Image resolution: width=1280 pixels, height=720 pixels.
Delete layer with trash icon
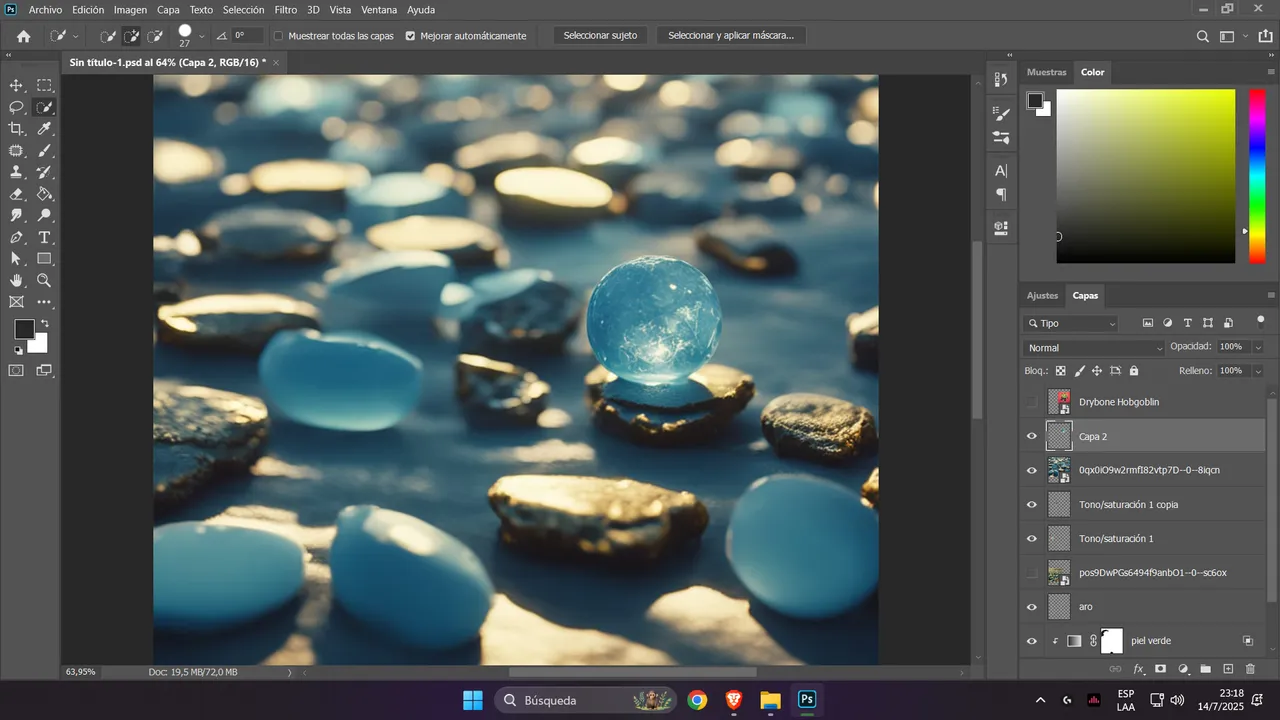pyautogui.click(x=1250, y=668)
